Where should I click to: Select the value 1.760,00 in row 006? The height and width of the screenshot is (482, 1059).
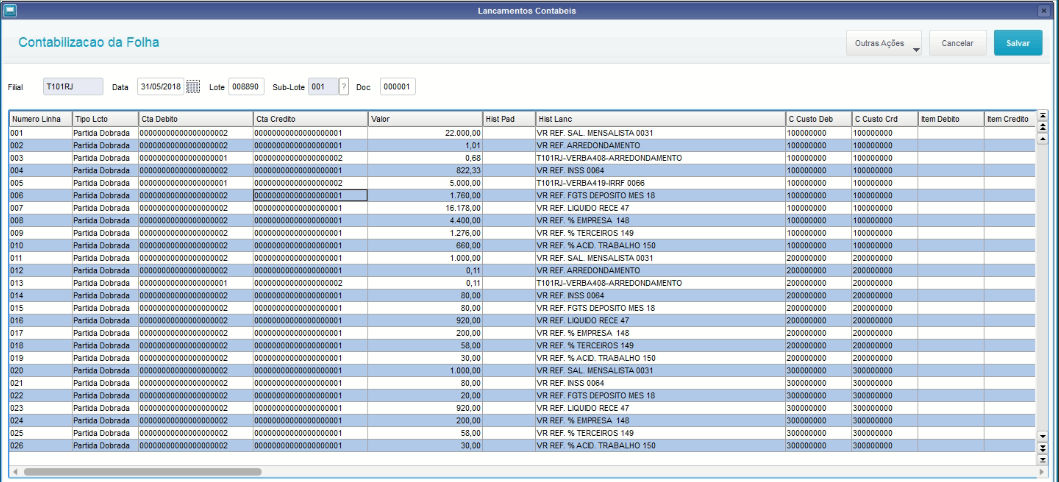[425, 195]
